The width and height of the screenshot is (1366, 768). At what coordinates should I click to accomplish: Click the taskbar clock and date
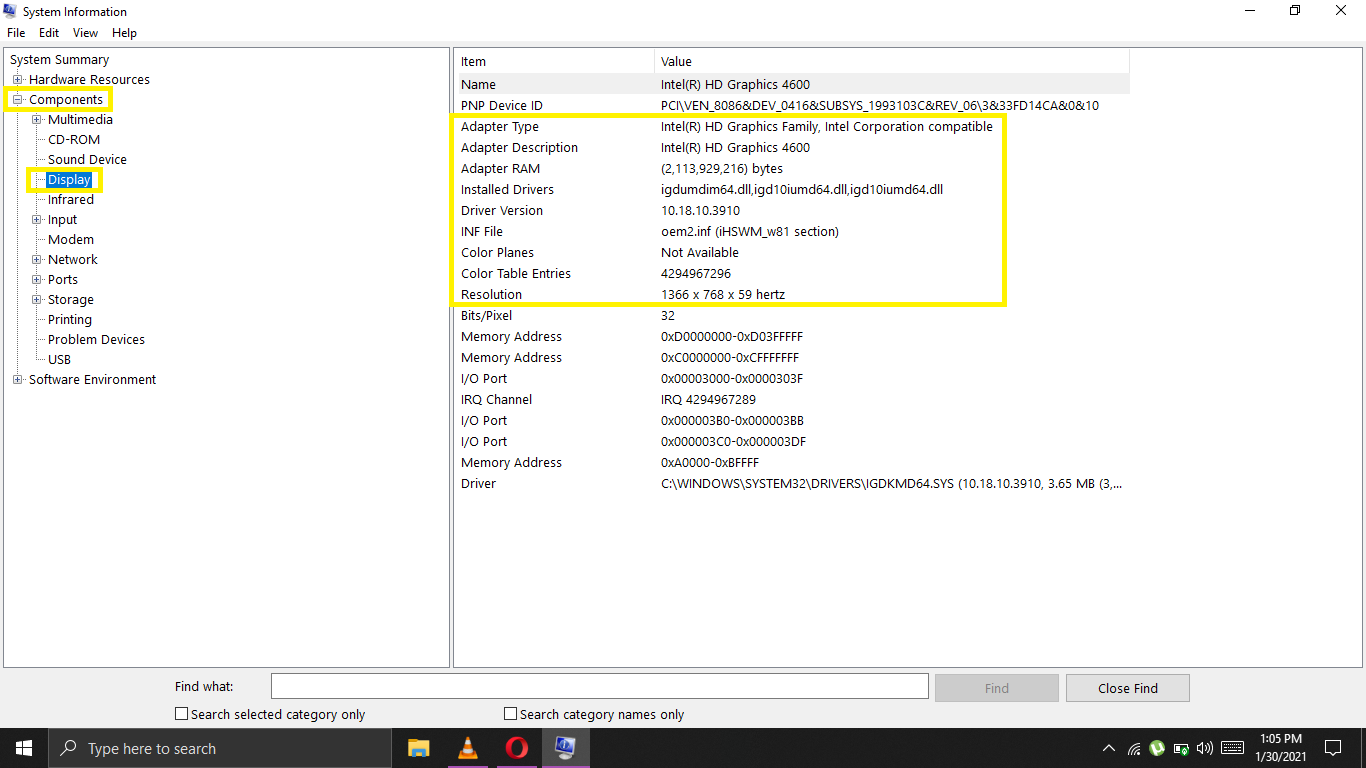(1281, 748)
